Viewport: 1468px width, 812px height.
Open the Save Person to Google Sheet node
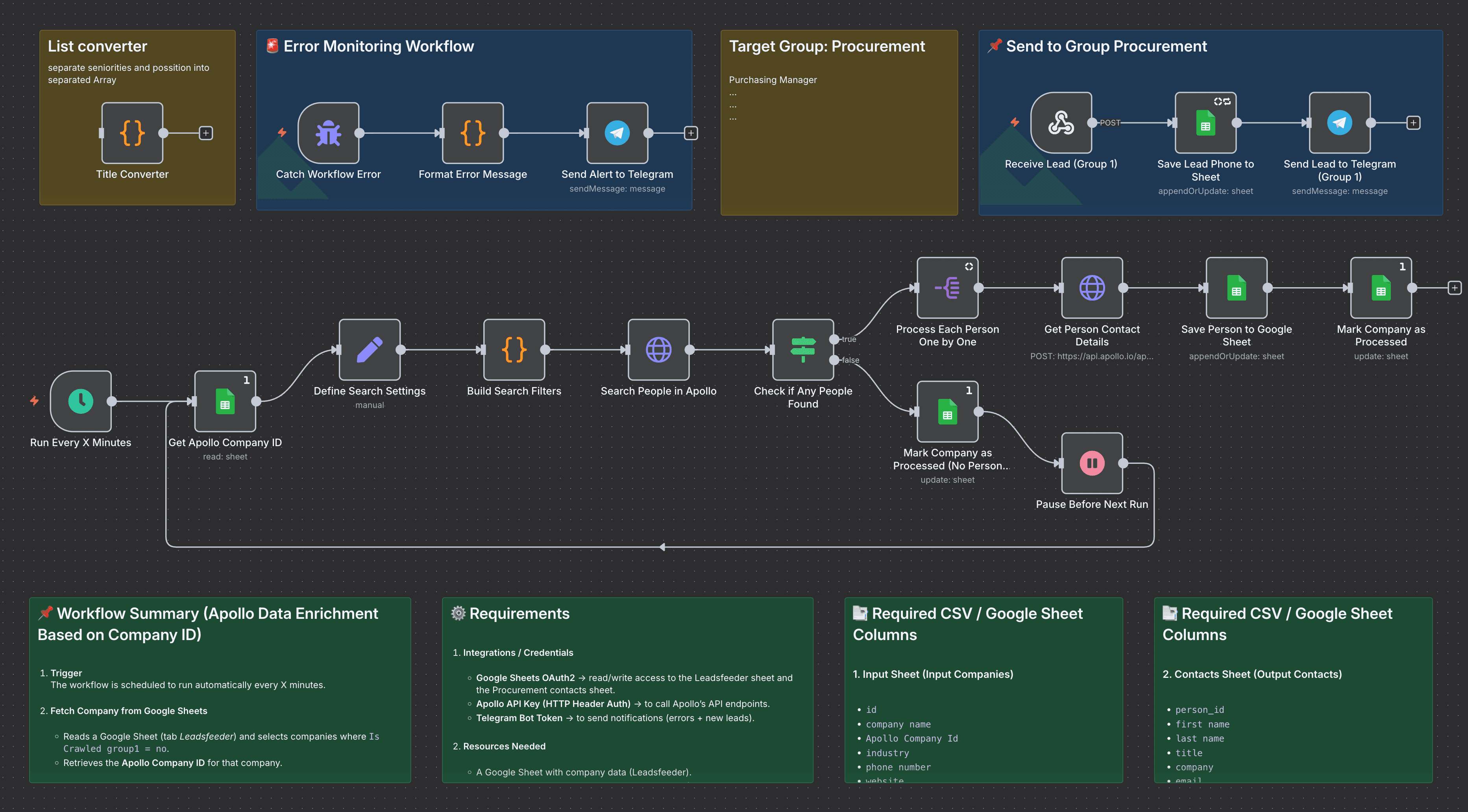pyautogui.click(x=1237, y=288)
